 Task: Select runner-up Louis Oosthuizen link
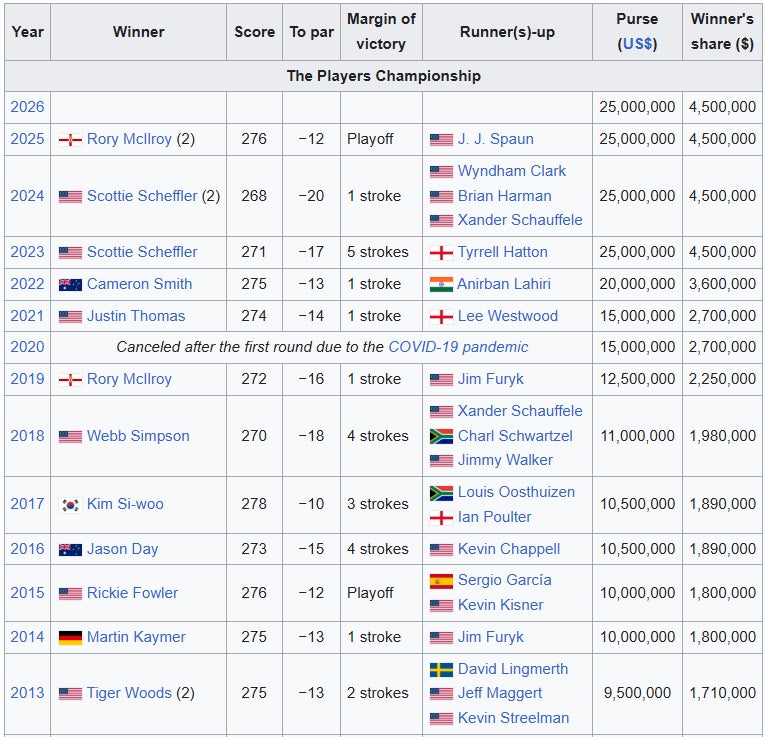(516, 492)
